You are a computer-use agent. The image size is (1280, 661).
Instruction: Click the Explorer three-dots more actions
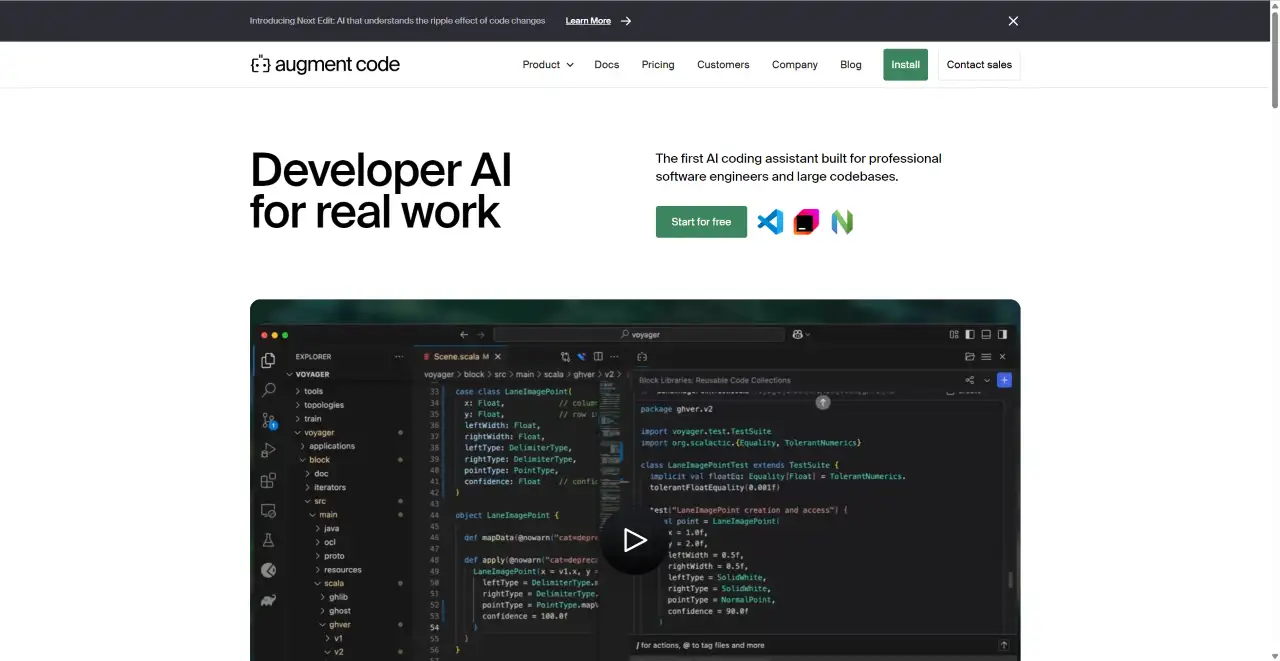click(x=400, y=357)
